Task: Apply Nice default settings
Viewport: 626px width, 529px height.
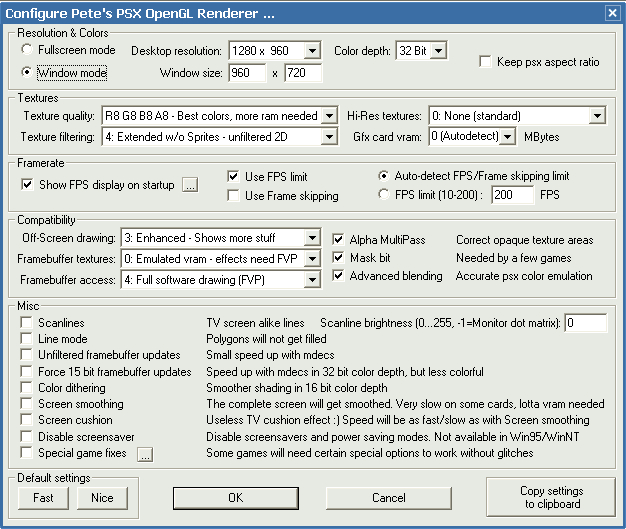Action: [x=102, y=498]
